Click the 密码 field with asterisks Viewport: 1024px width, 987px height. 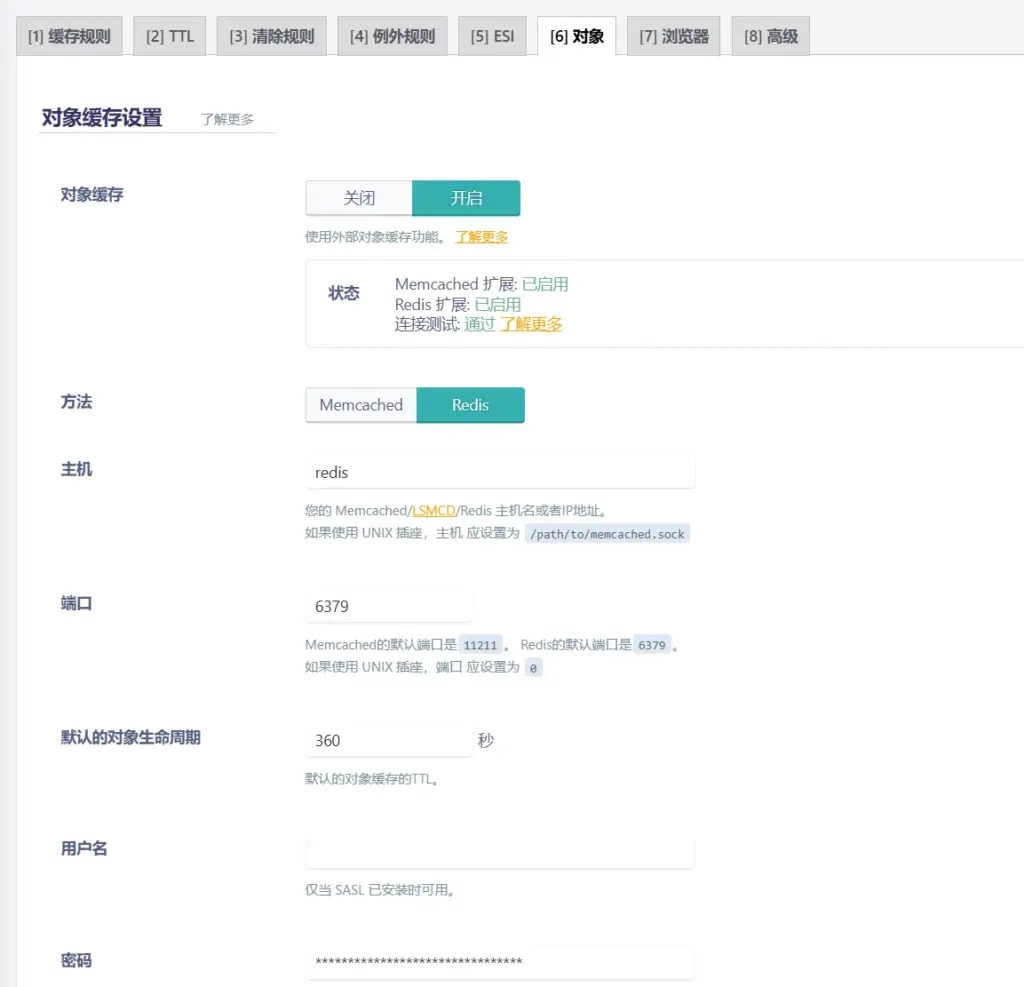pyautogui.click(x=500, y=962)
